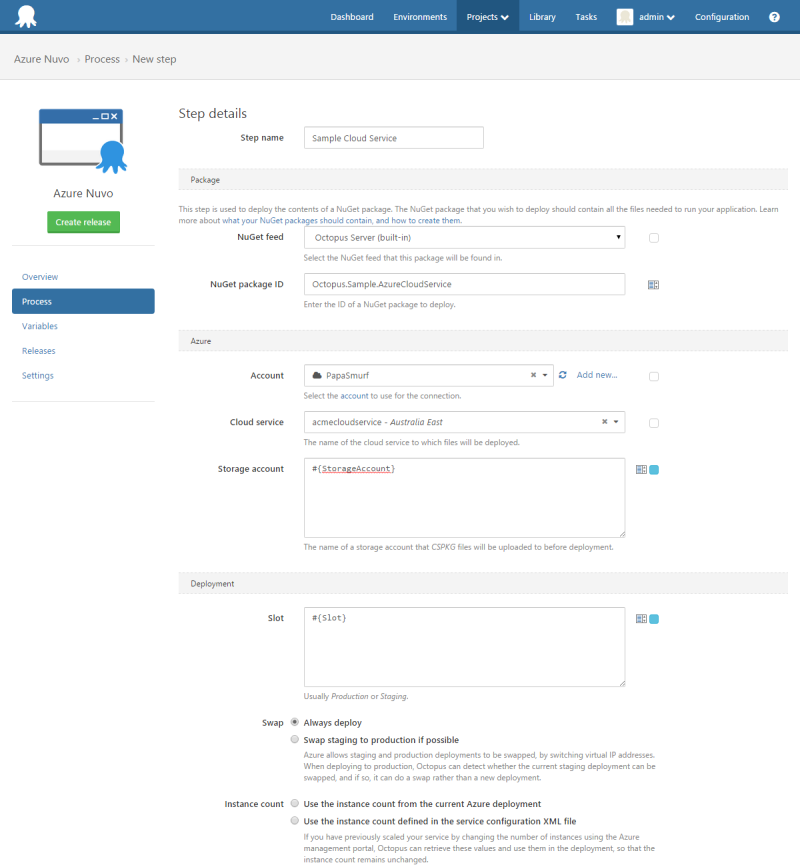Expand the Projects menu in the navigation bar
The image size is (800, 867).
pos(487,16)
